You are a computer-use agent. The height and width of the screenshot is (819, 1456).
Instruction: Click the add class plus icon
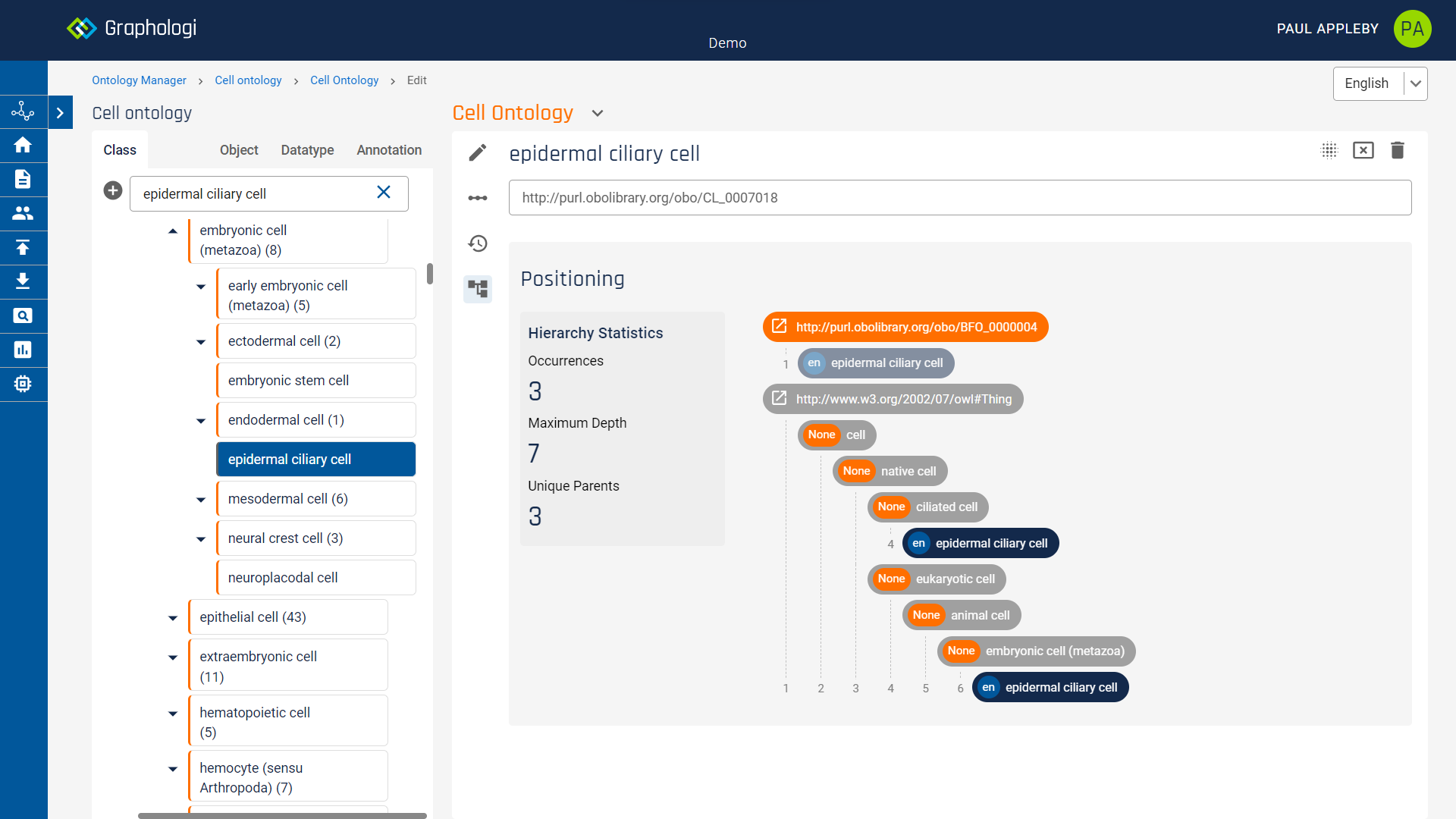[x=113, y=191]
